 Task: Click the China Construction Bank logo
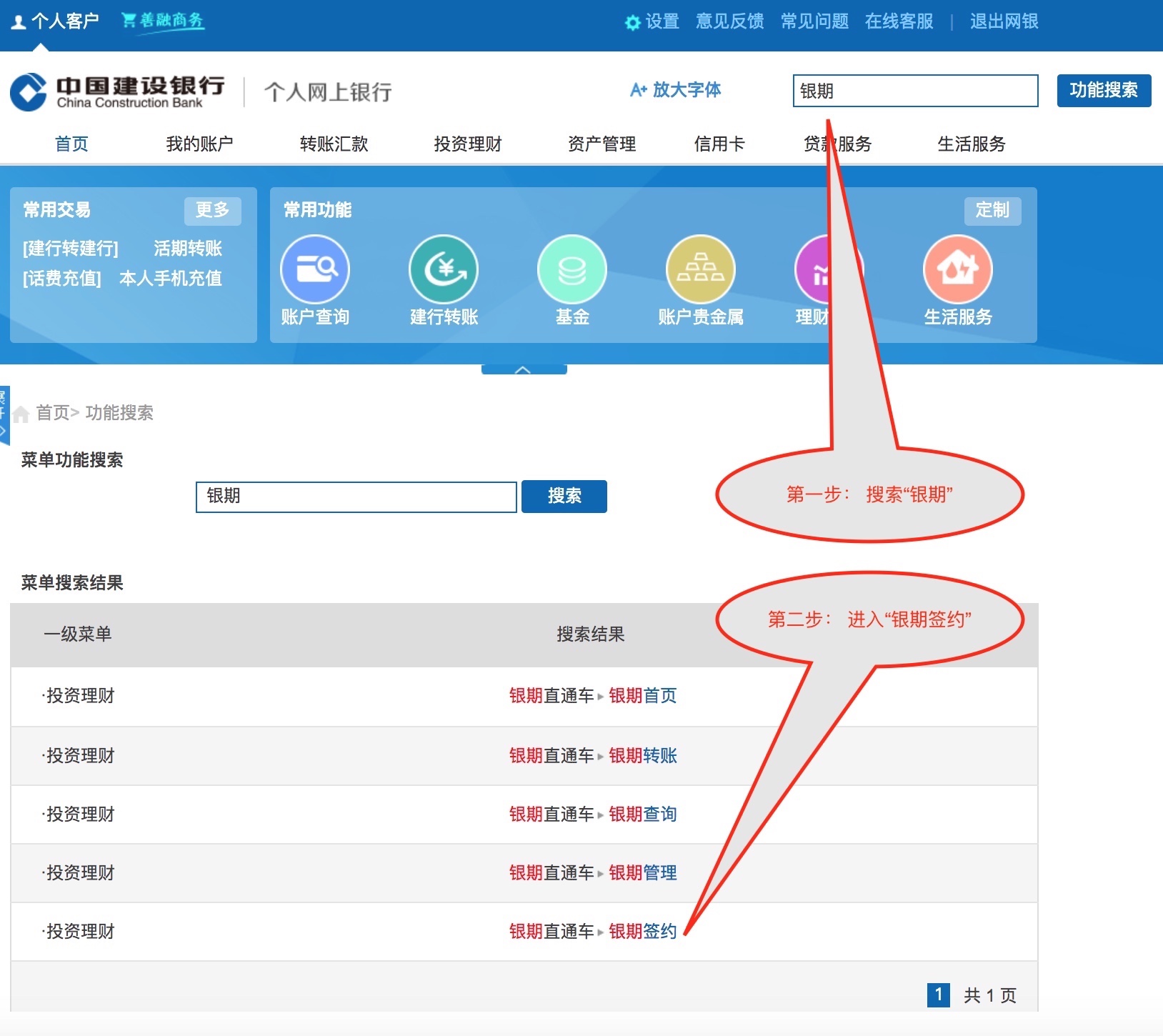[118, 92]
